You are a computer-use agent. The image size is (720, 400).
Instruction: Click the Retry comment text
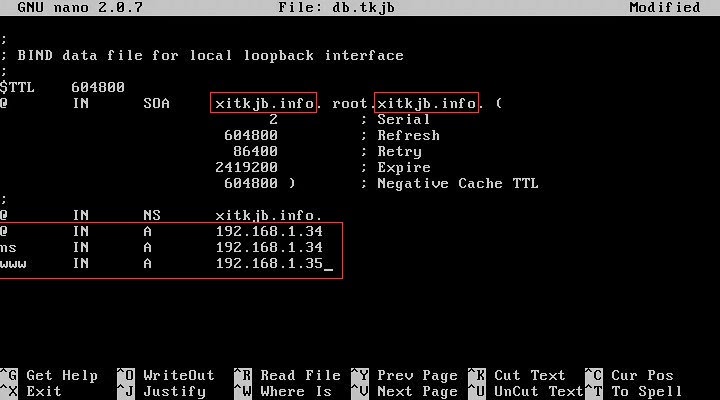[x=399, y=151]
